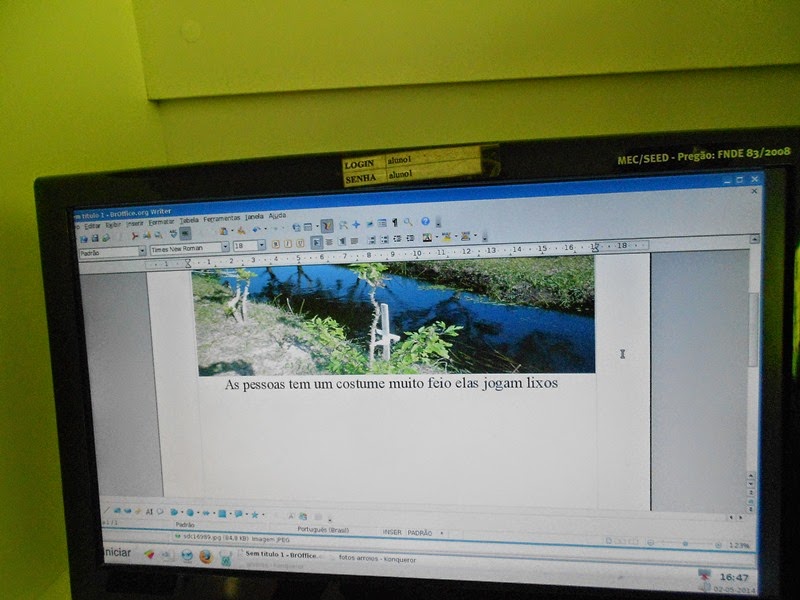800x600 pixels.
Task: Click the Save document icon
Action: [x=95, y=238]
